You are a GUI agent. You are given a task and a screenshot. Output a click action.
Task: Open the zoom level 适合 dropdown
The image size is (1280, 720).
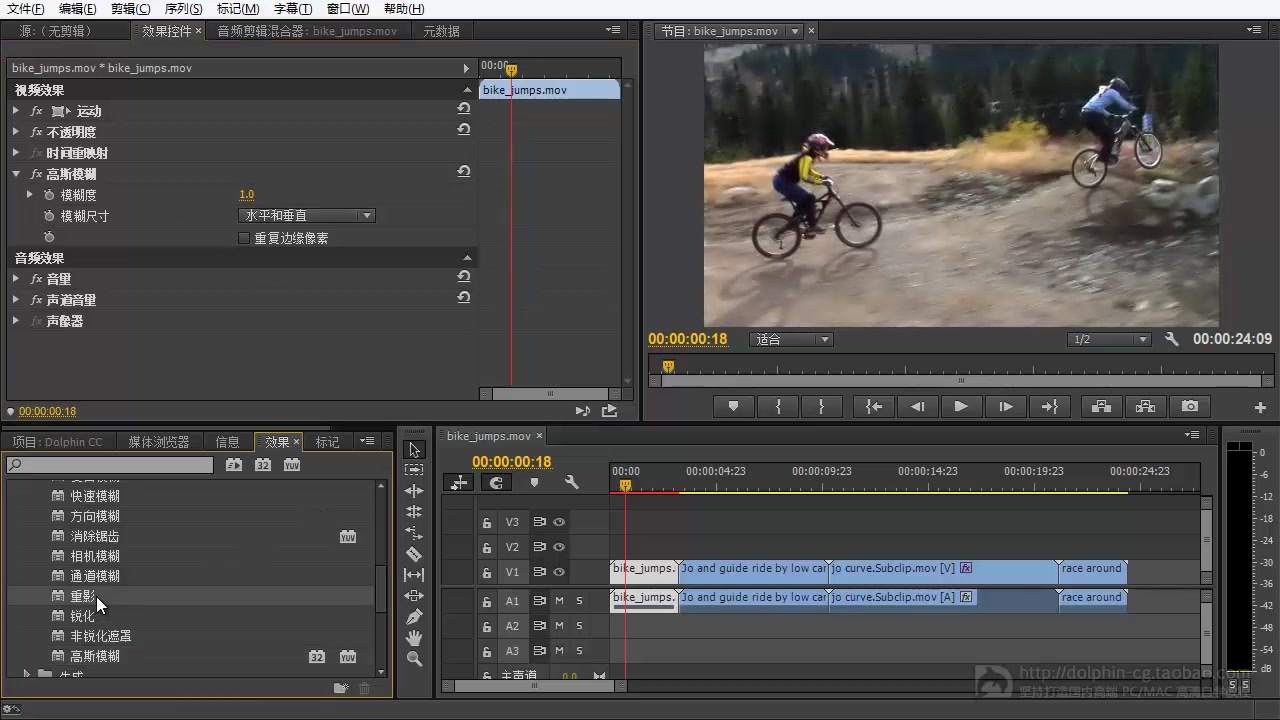click(791, 340)
